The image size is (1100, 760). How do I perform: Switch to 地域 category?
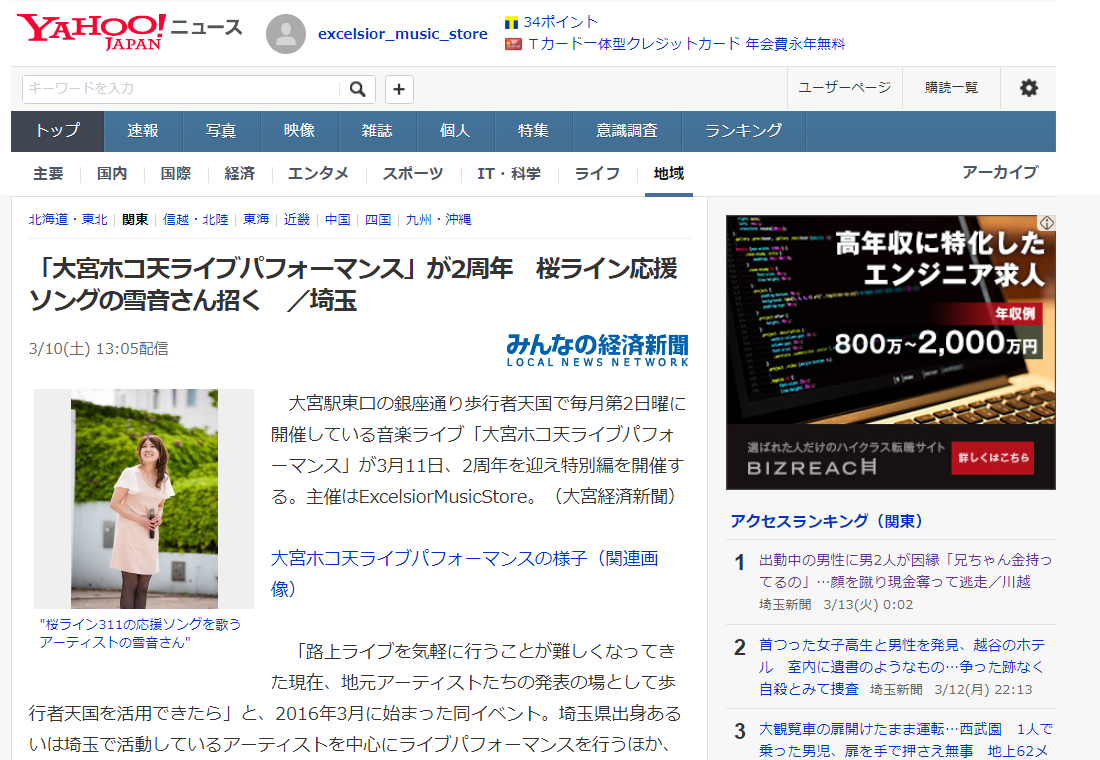(x=669, y=173)
